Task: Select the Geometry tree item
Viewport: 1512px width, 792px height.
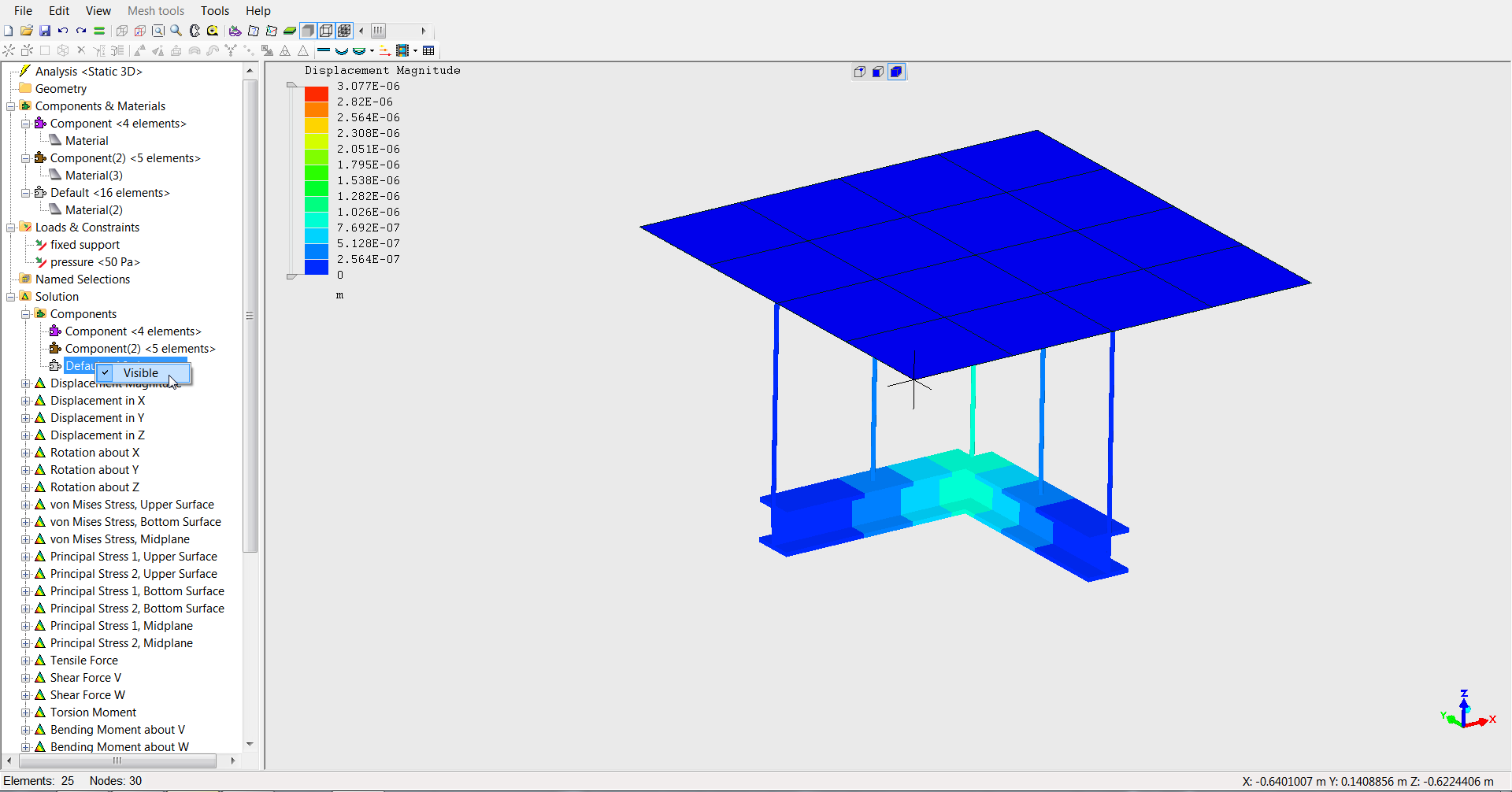Action: point(61,89)
